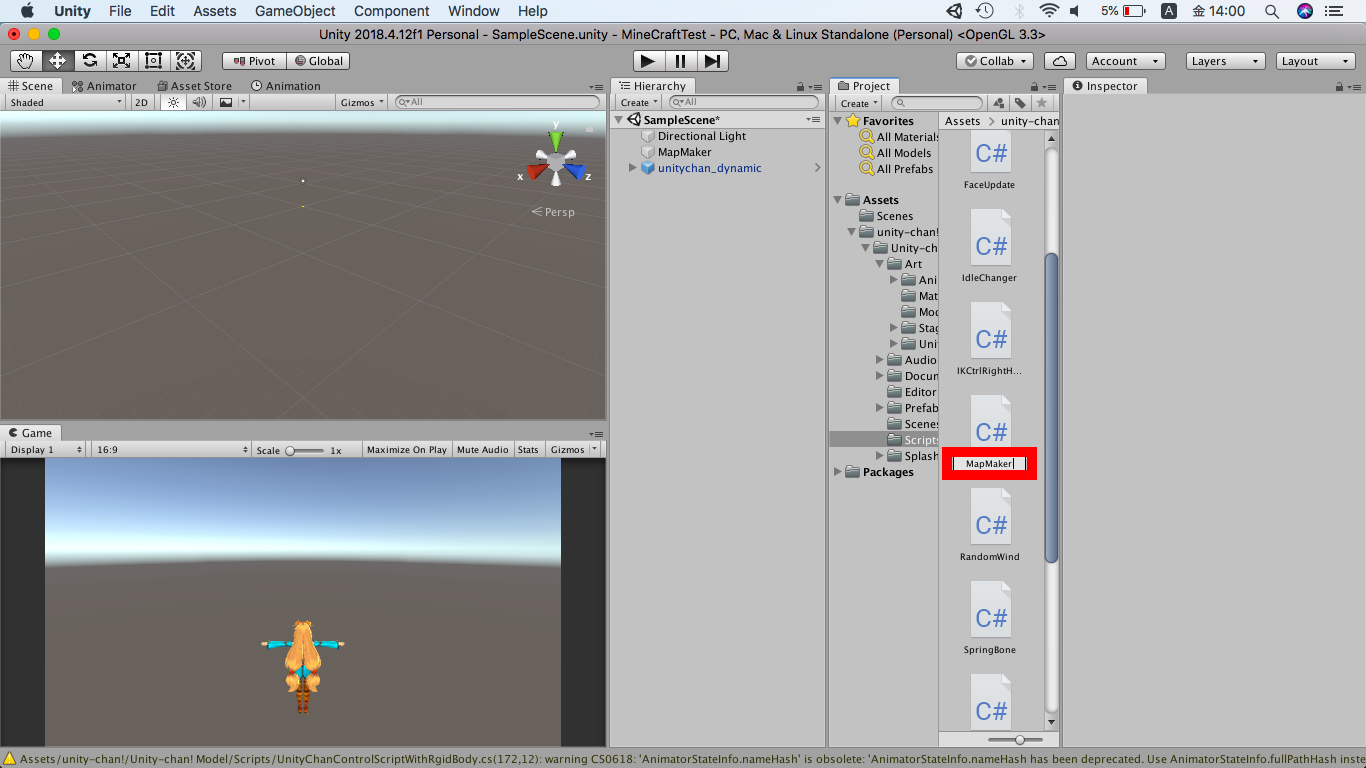Image resolution: width=1366 pixels, height=768 pixels.
Task: Select the Rotate tool
Action: coord(89,61)
